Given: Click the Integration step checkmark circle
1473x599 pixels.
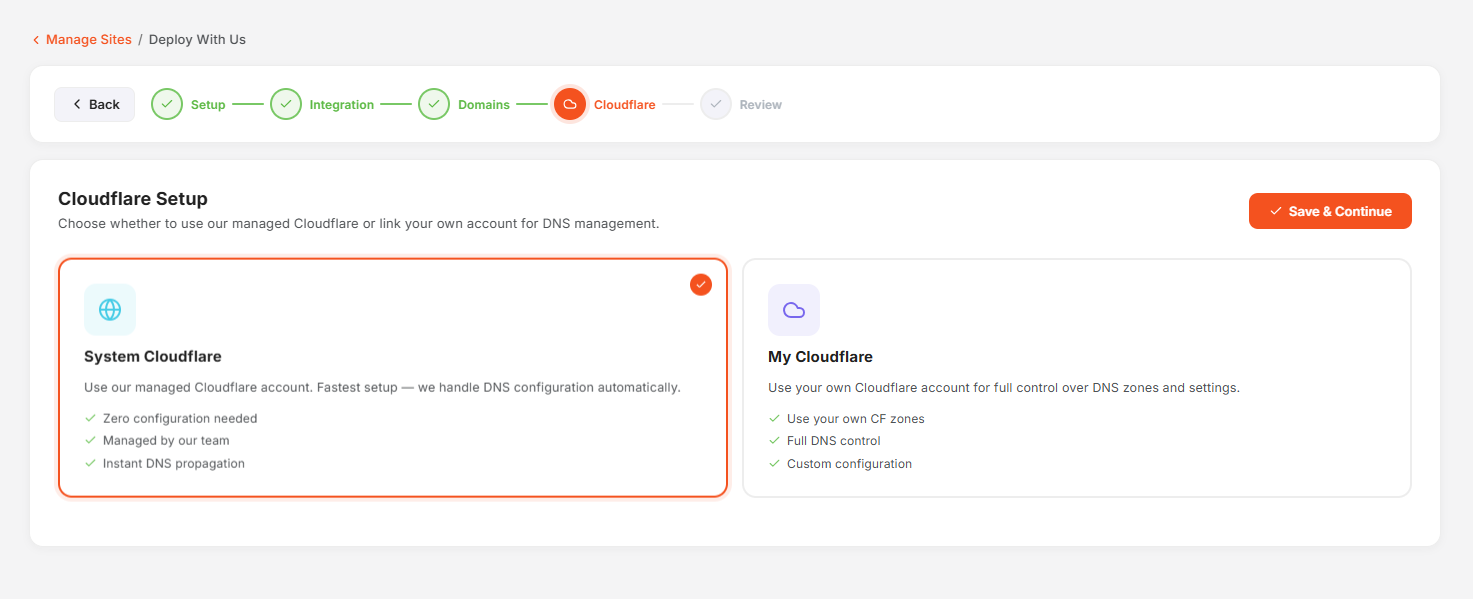Looking at the screenshot, I should pos(286,104).
